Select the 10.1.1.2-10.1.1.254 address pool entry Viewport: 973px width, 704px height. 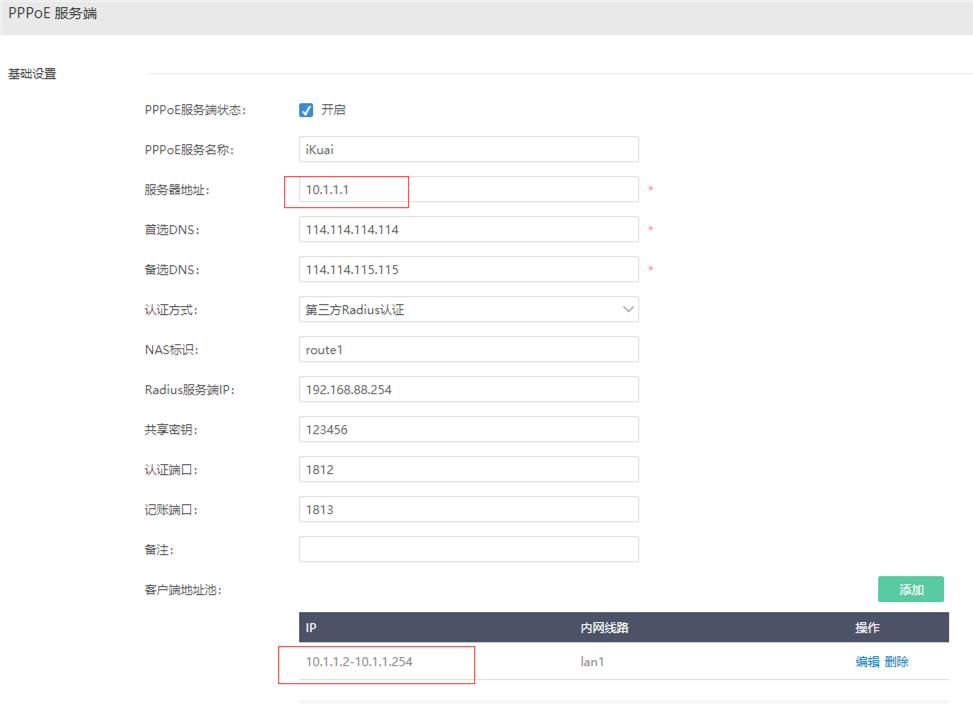pos(359,661)
